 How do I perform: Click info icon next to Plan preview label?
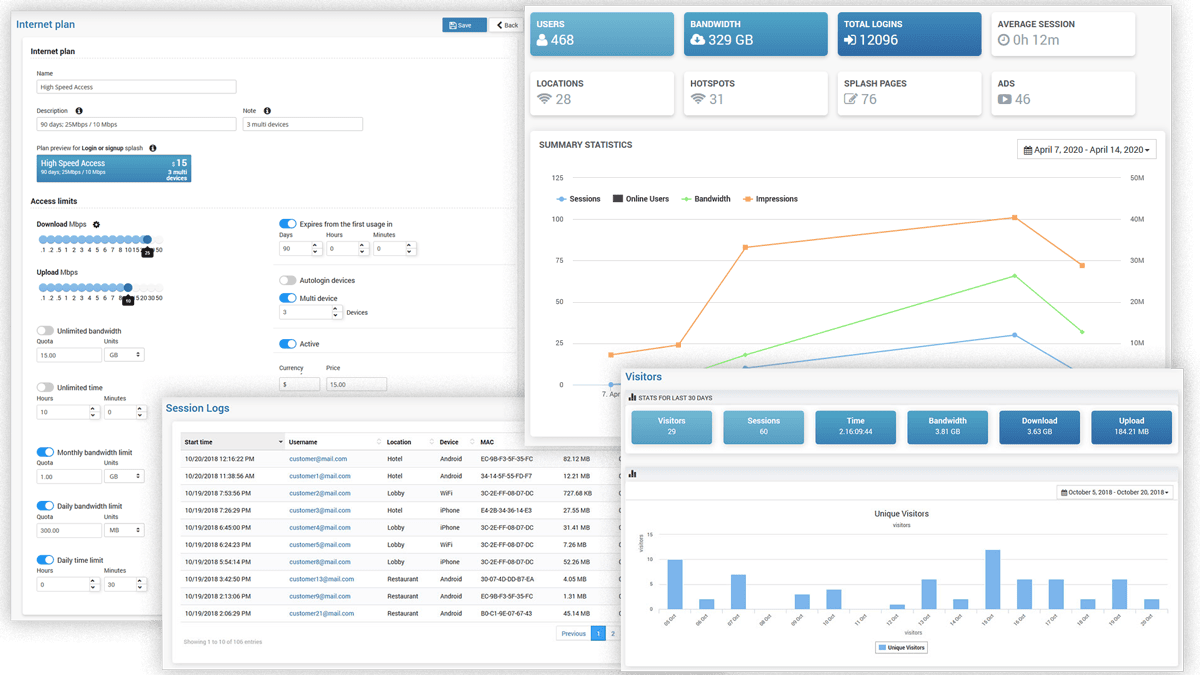[x=153, y=148]
